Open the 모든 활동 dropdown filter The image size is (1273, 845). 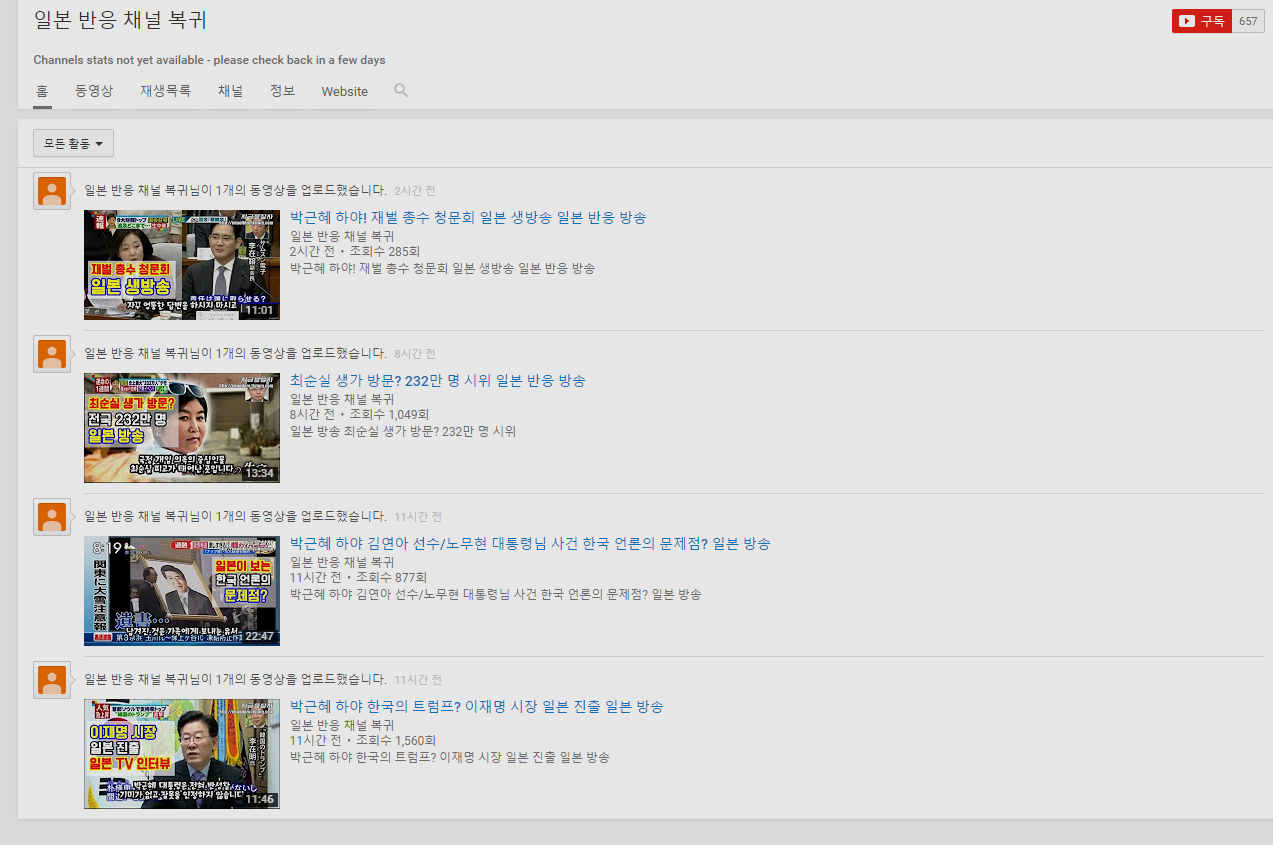(73, 143)
